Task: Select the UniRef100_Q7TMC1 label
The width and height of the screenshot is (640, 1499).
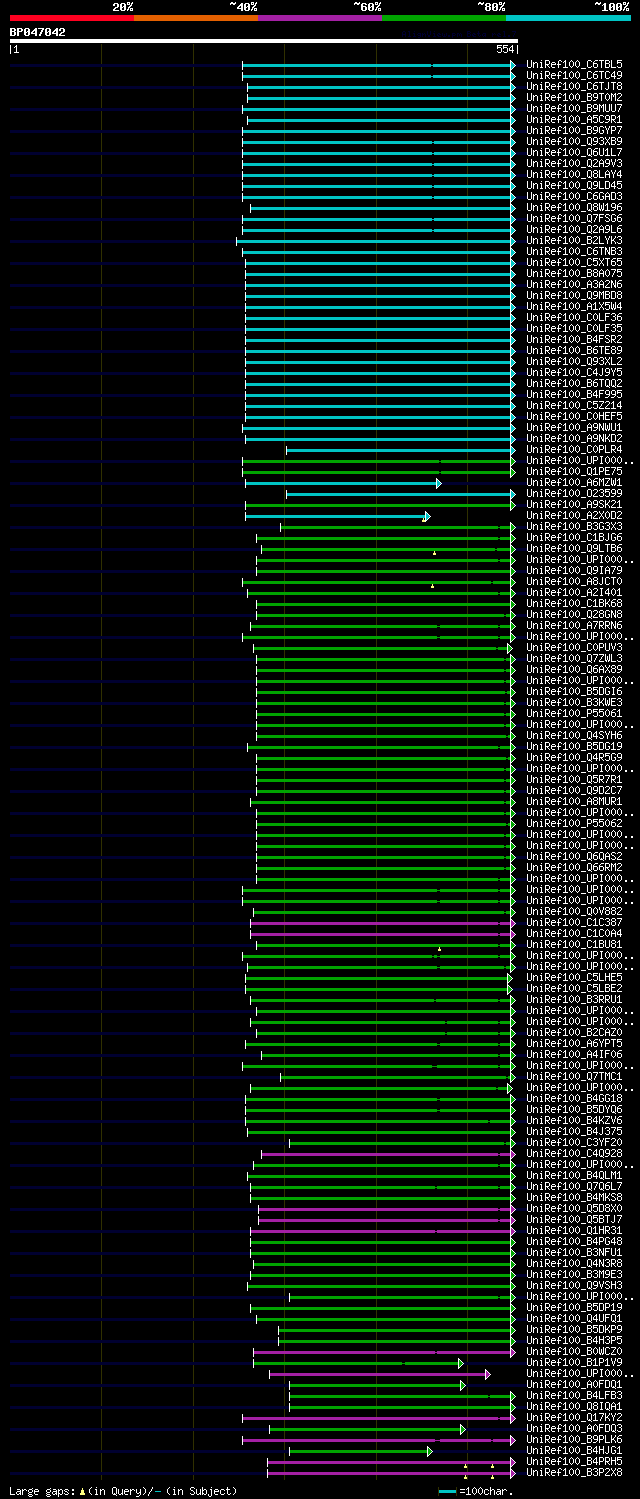Action: click(574, 1076)
